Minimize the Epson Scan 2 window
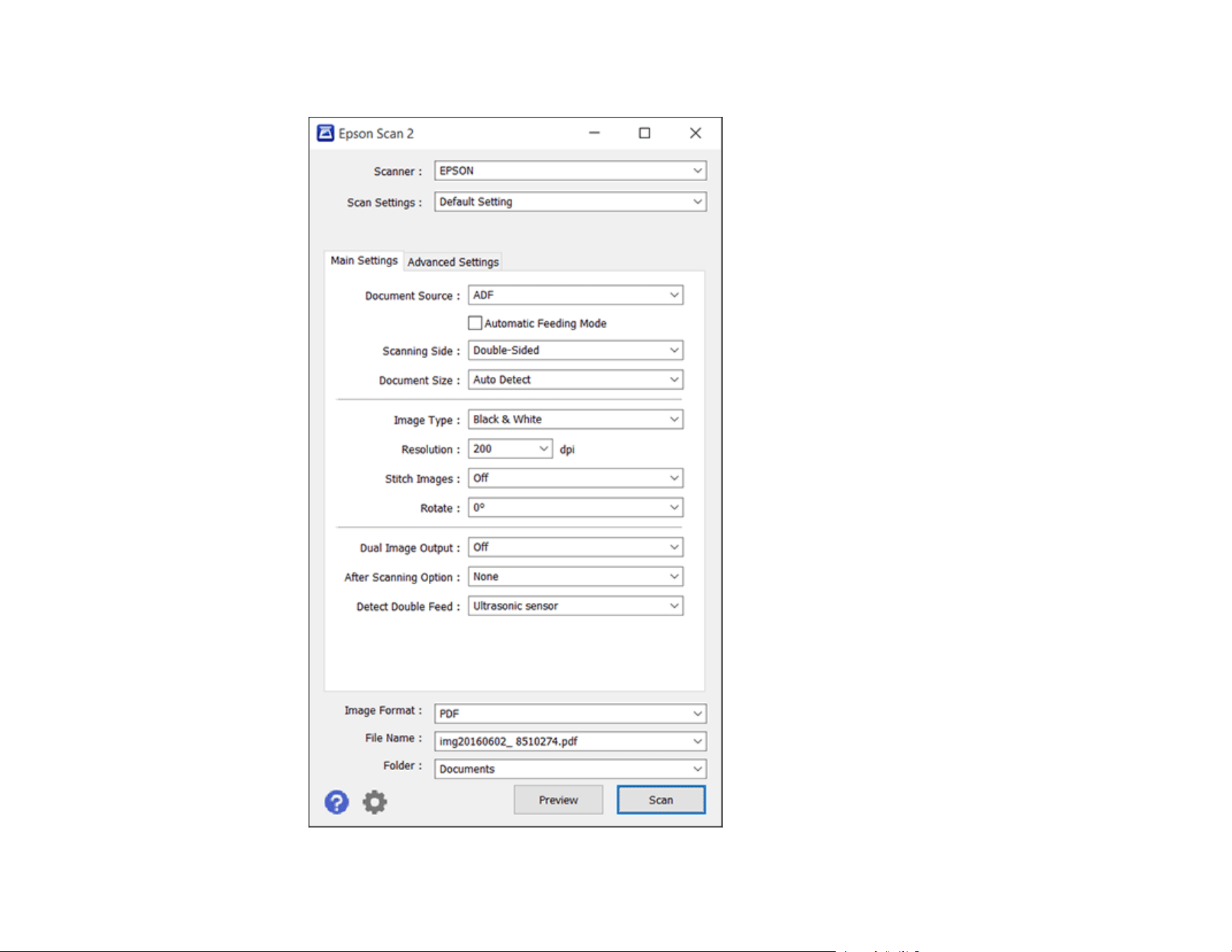The height and width of the screenshot is (952, 1232). 595,133
